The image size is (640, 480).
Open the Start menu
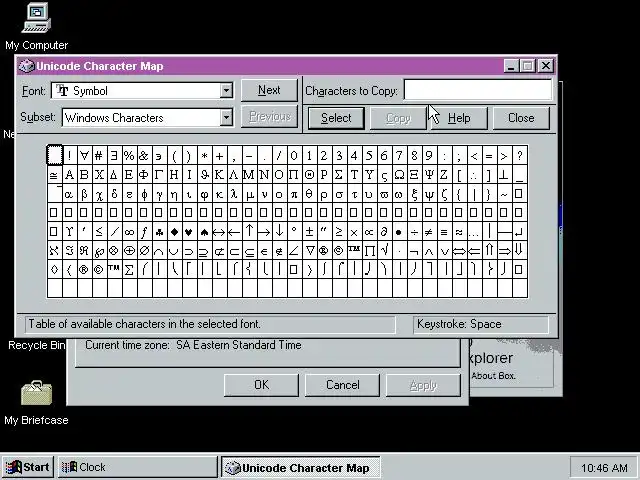pyautogui.click(x=27, y=467)
